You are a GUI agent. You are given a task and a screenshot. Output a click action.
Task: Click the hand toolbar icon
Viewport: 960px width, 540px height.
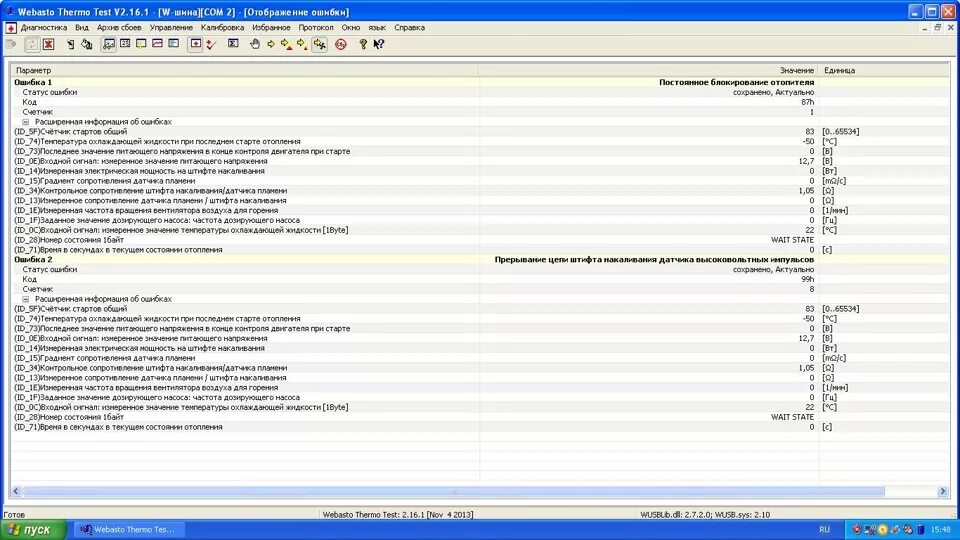tap(255, 44)
